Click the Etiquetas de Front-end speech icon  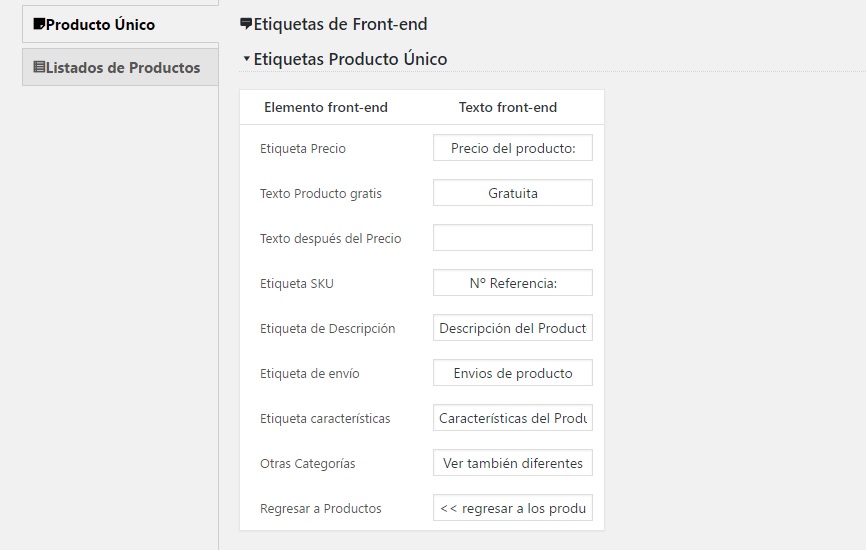point(246,23)
